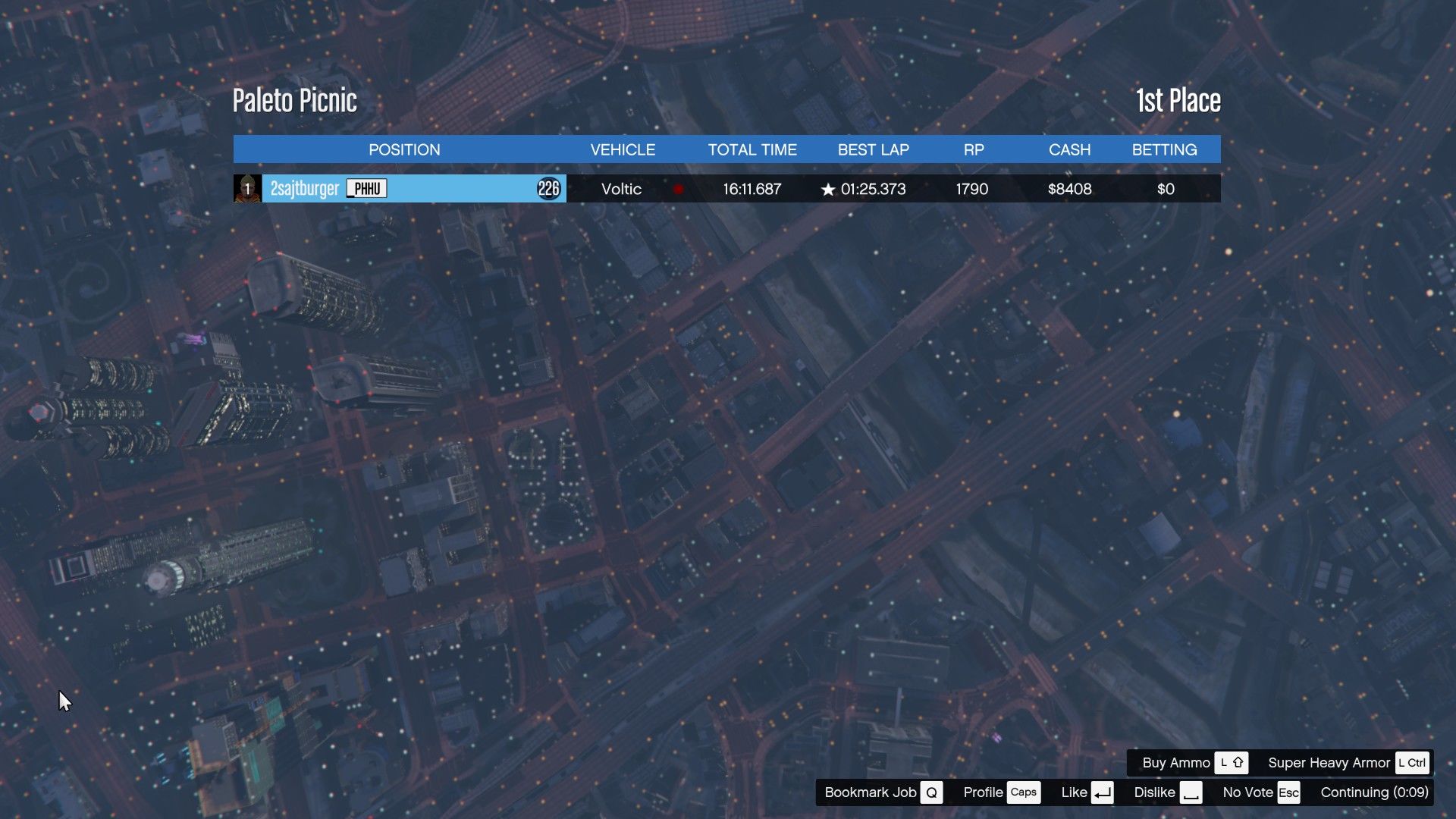Click the CASH column header
This screenshot has width=1456, height=819.
1069,149
